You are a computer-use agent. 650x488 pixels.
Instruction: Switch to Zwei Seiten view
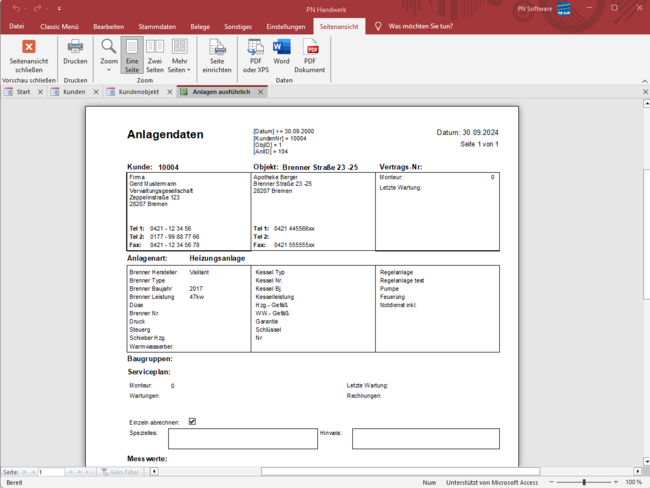(x=155, y=56)
